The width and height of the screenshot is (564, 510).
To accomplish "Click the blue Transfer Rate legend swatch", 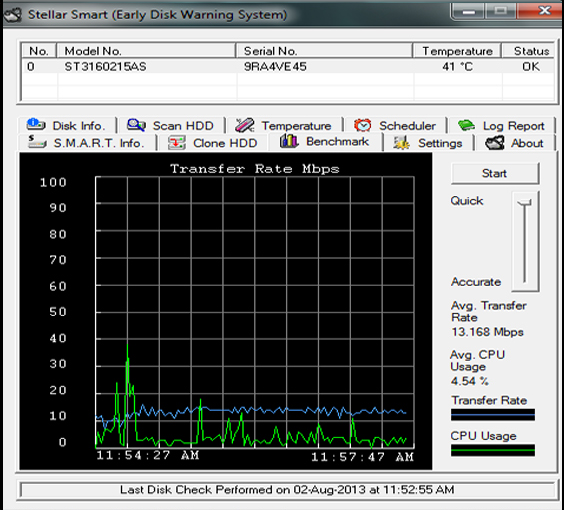I will pyautogui.click(x=493, y=414).
